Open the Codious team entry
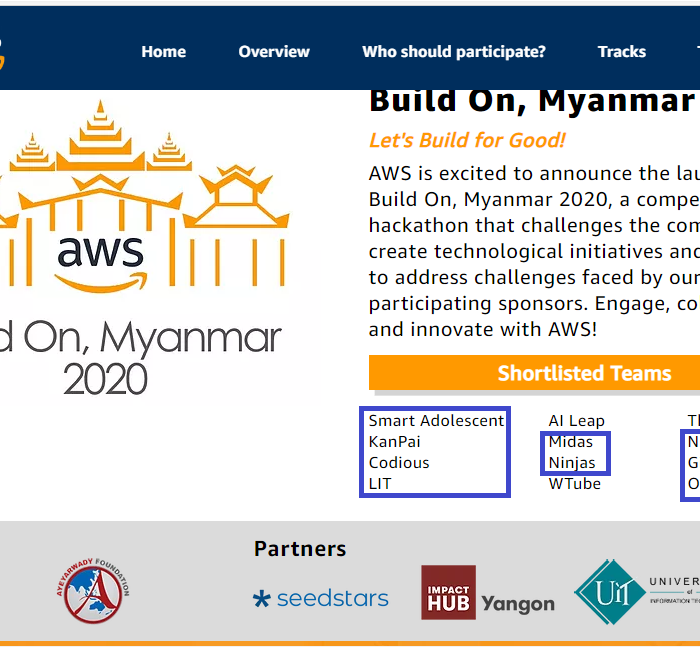The image size is (700, 647). 399,463
